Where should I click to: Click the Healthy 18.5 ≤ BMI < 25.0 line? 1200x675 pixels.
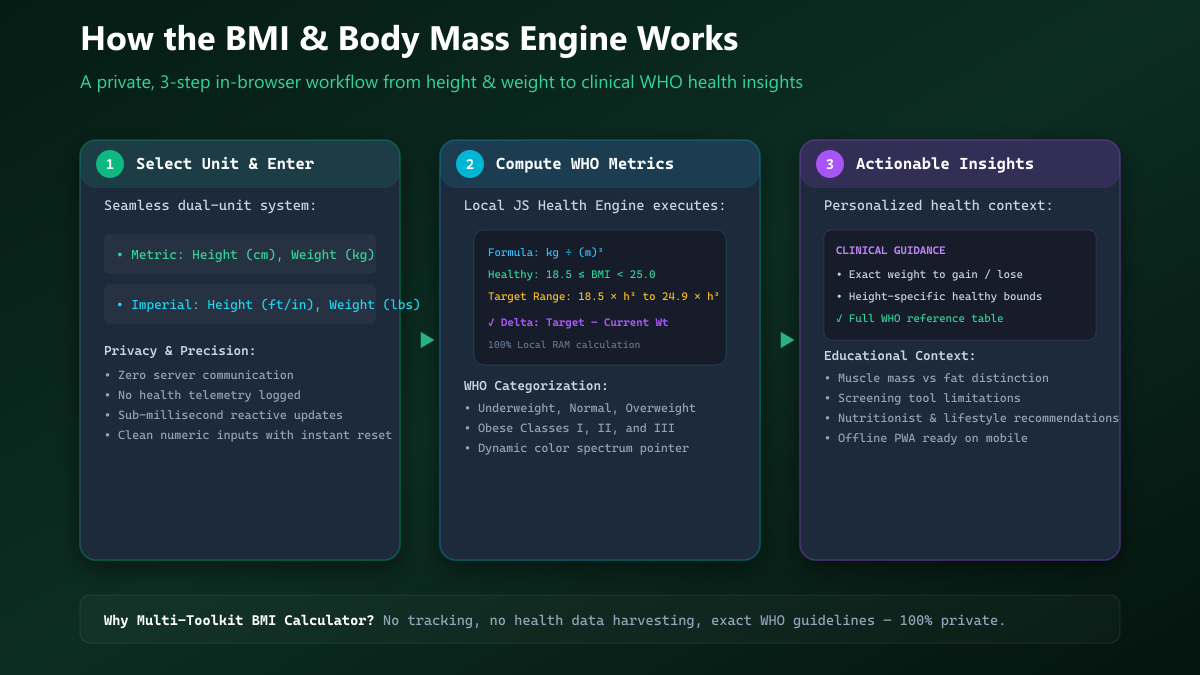click(x=571, y=274)
